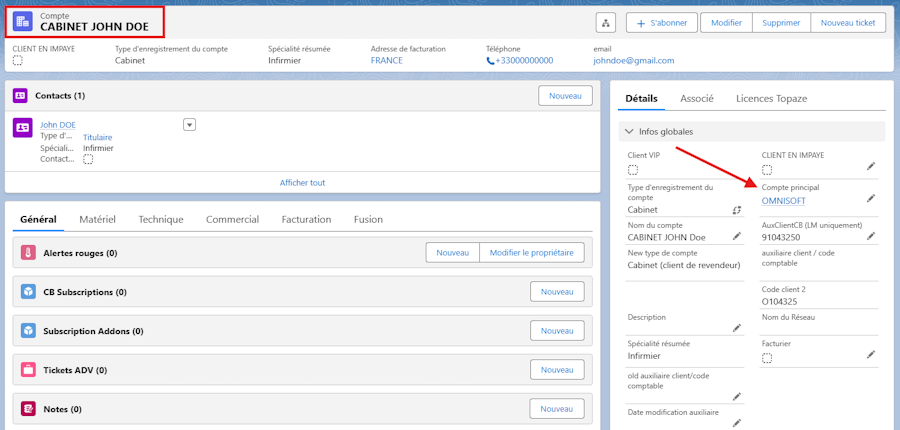This screenshot has width=900, height=430.
Task: Open John DOE contact dropdown arrow
Action: tap(189, 125)
